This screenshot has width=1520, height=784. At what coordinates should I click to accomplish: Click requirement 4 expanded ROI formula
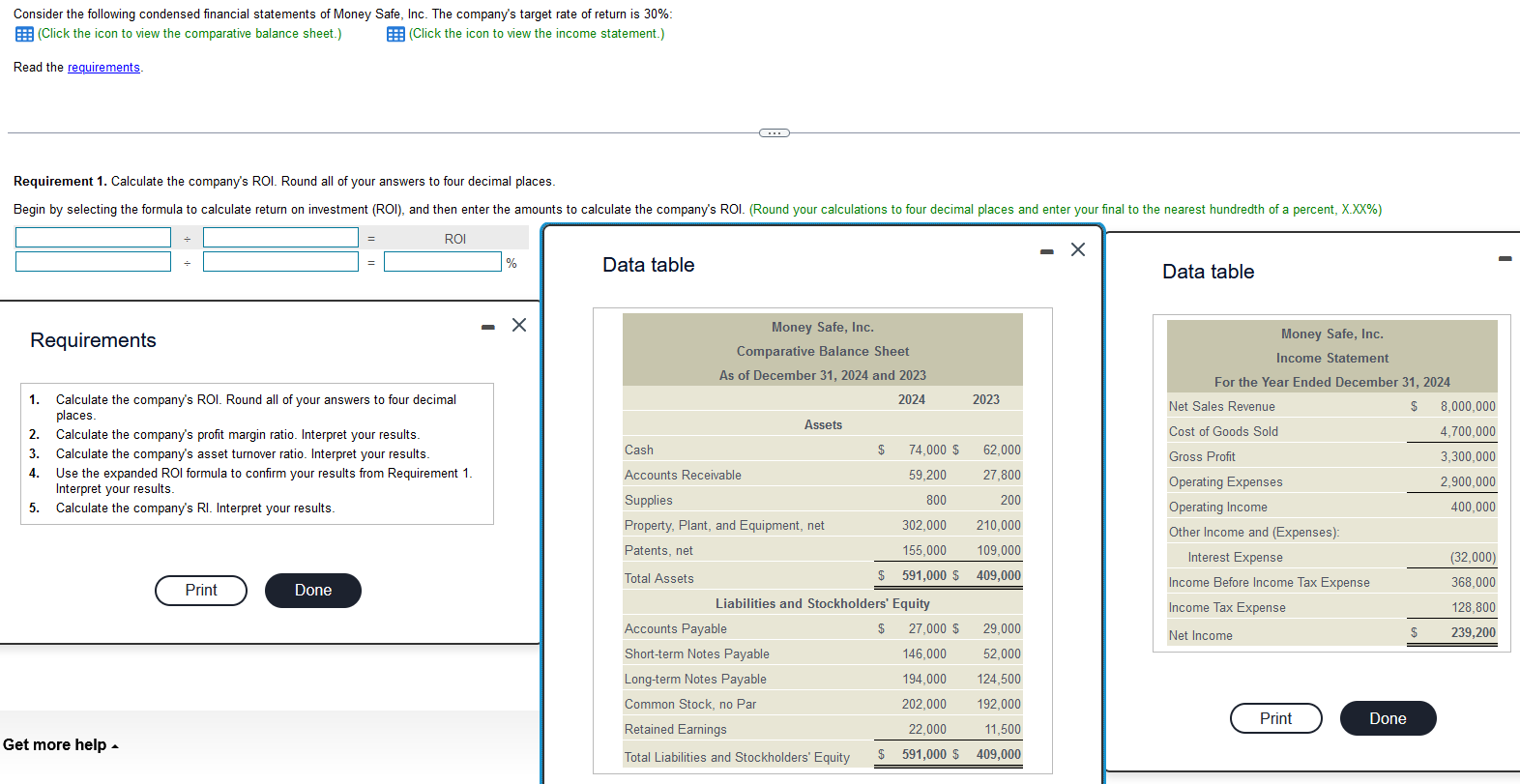264,480
